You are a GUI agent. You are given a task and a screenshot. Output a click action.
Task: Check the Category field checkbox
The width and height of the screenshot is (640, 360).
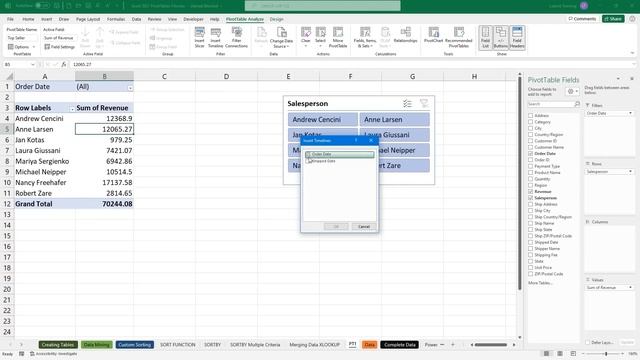(x=531, y=122)
